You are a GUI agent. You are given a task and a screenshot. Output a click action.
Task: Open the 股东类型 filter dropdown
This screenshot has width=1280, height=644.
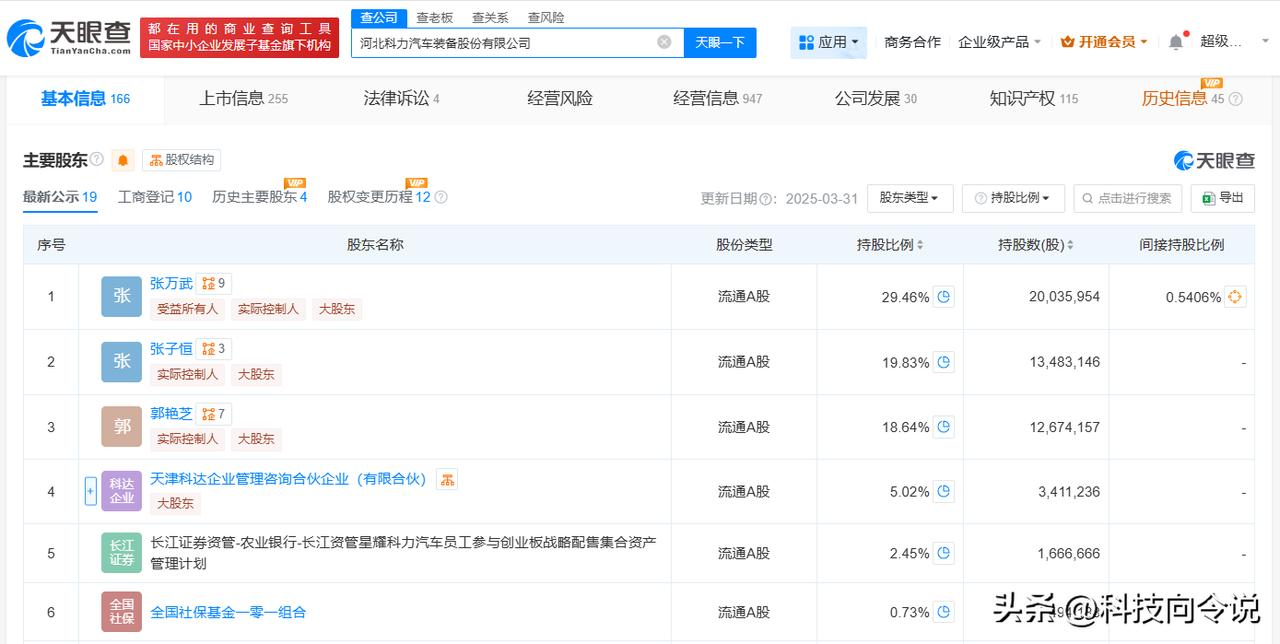click(x=910, y=198)
